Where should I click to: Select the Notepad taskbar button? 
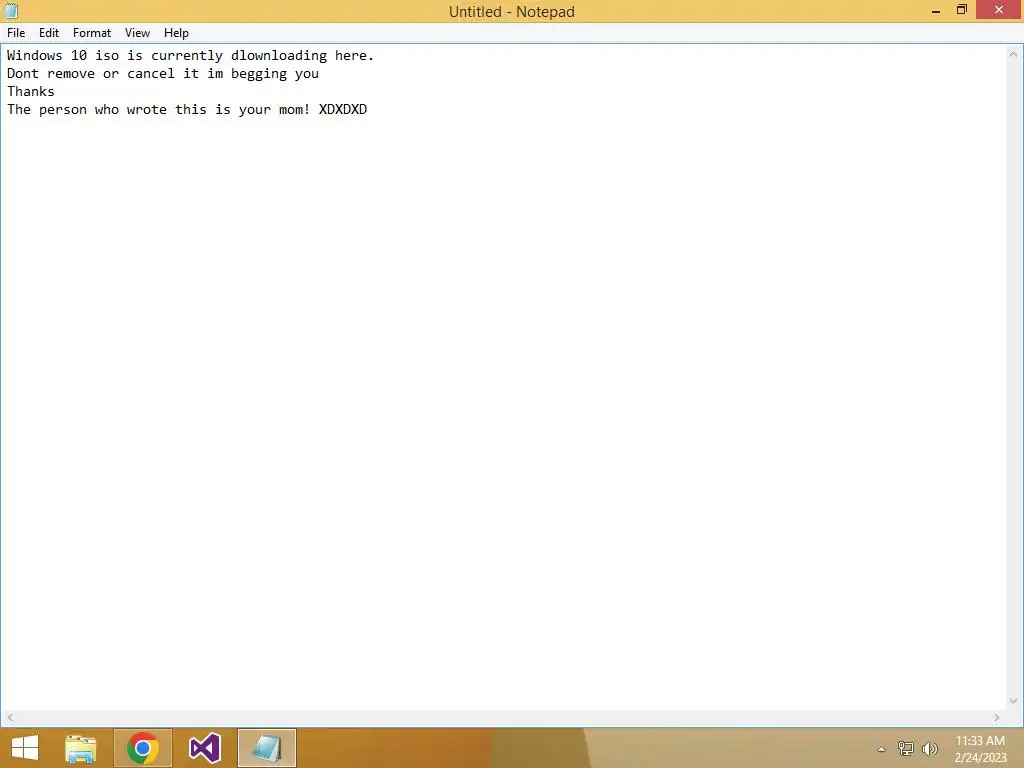267,748
